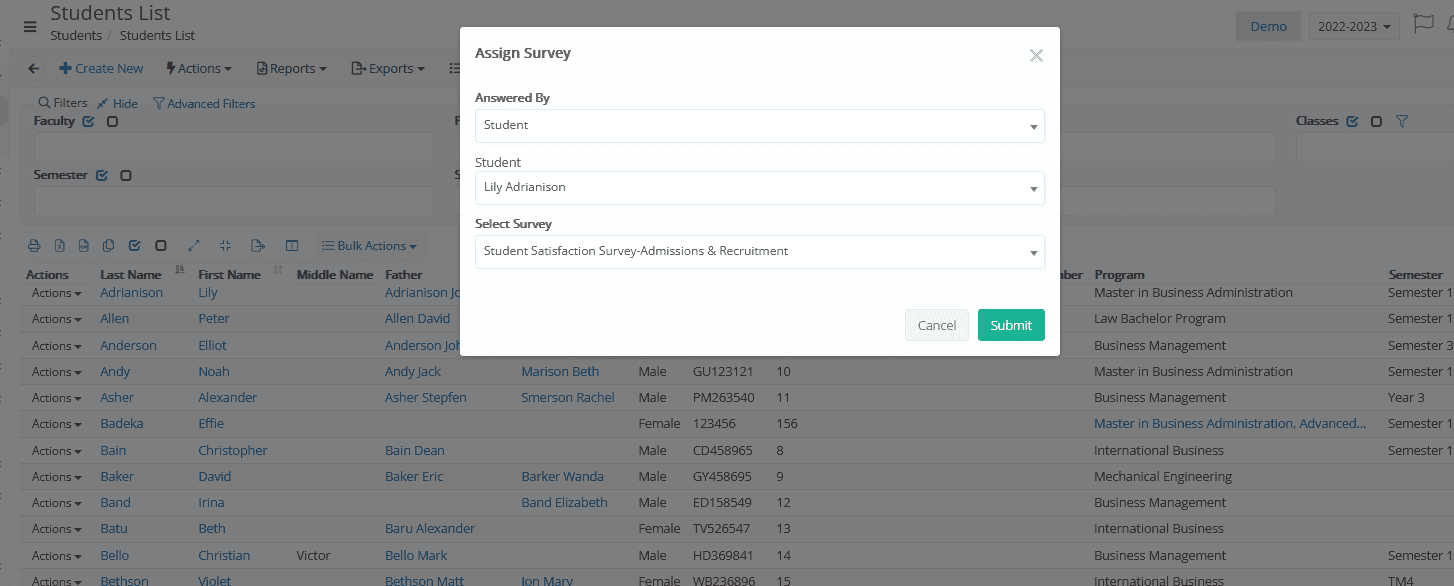Open Christopher first name link
The height and width of the screenshot is (586, 1454).
[233, 451]
